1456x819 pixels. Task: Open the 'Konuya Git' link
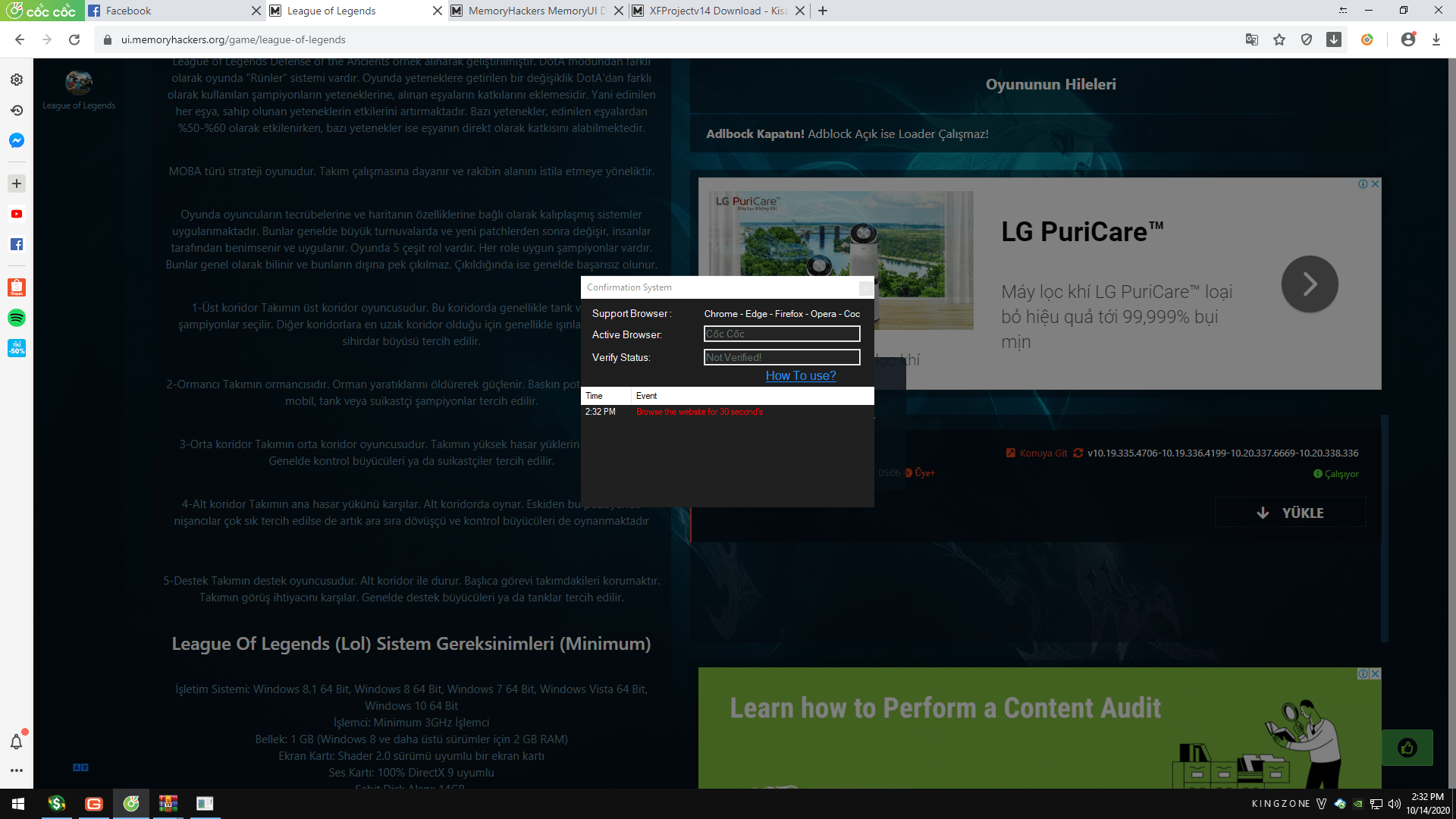(1037, 453)
